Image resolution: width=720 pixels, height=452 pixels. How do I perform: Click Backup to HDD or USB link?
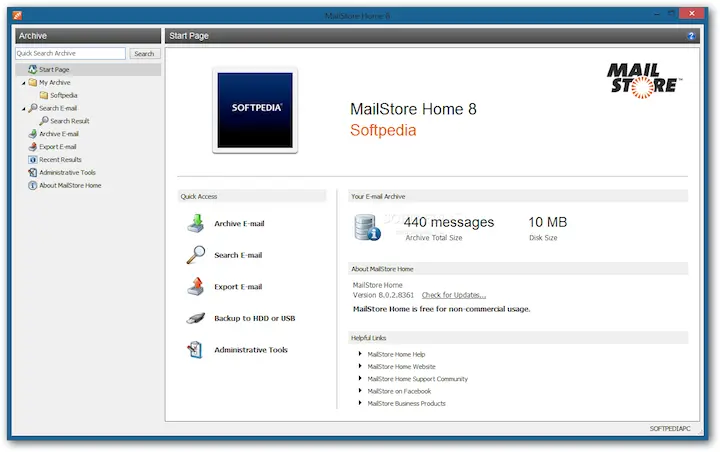[255, 318]
